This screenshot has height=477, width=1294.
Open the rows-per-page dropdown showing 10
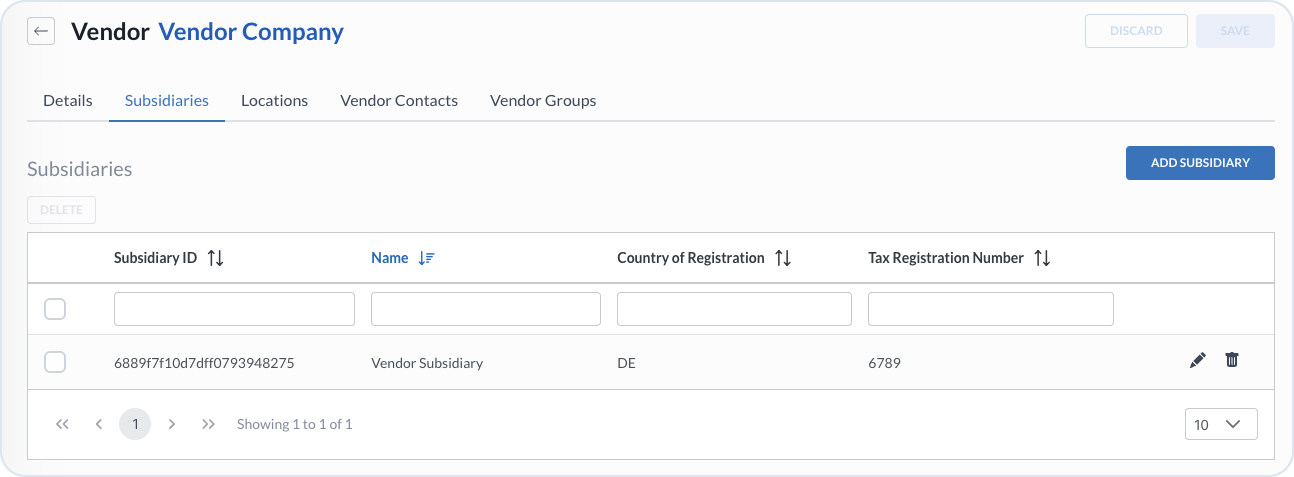(1220, 424)
